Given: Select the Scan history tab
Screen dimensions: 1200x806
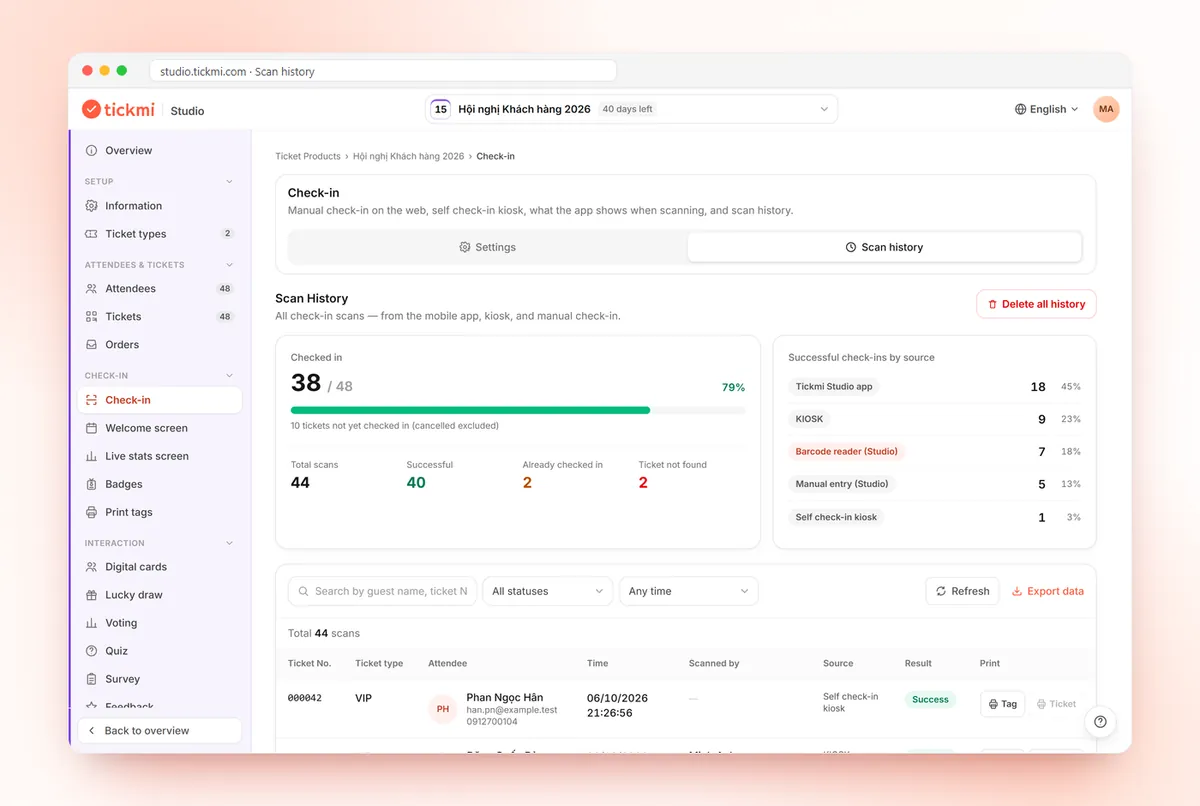Looking at the screenshot, I should pyautogui.click(x=884, y=247).
